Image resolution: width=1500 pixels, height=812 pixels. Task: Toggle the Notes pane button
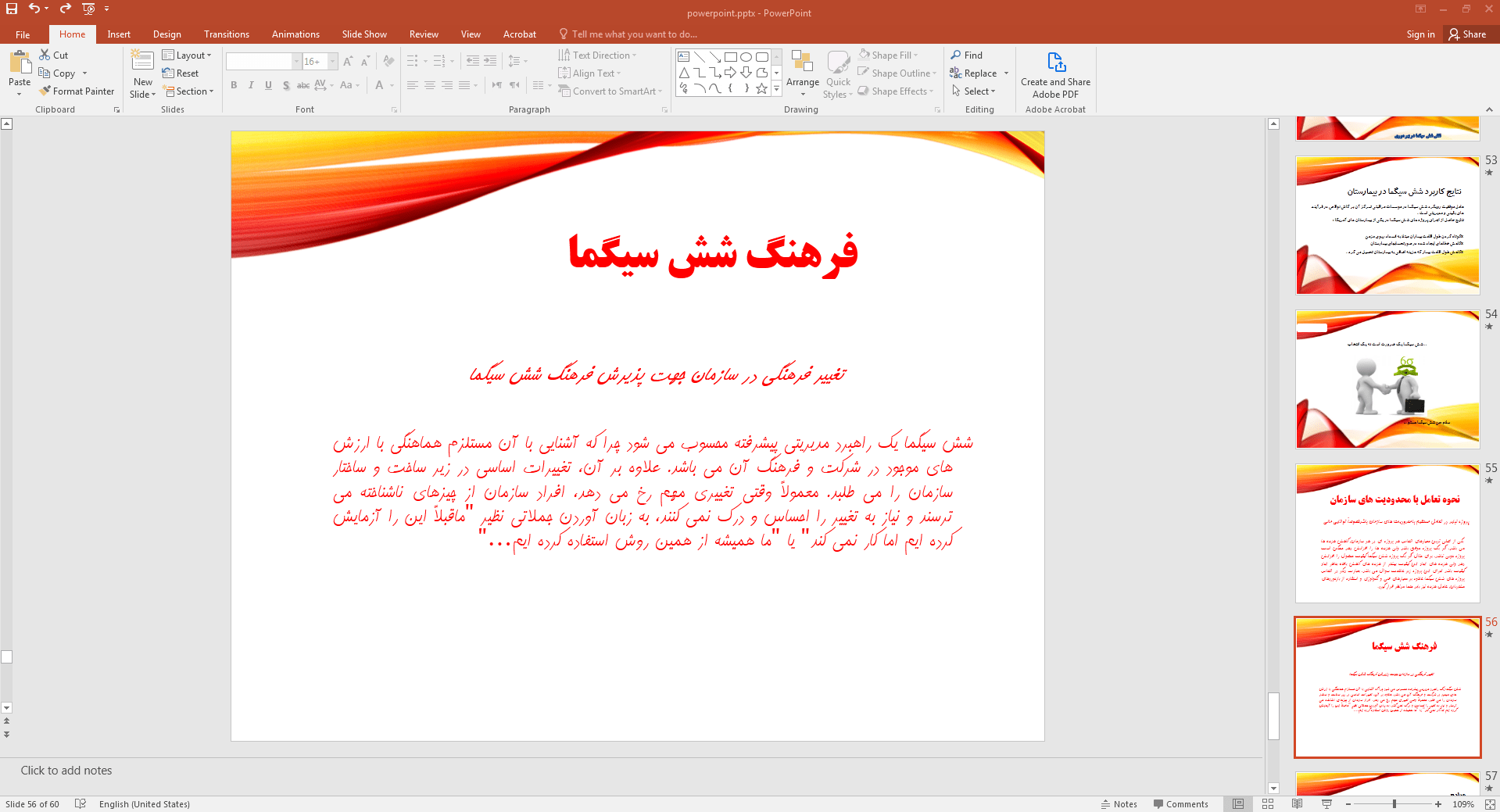(1119, 803)
